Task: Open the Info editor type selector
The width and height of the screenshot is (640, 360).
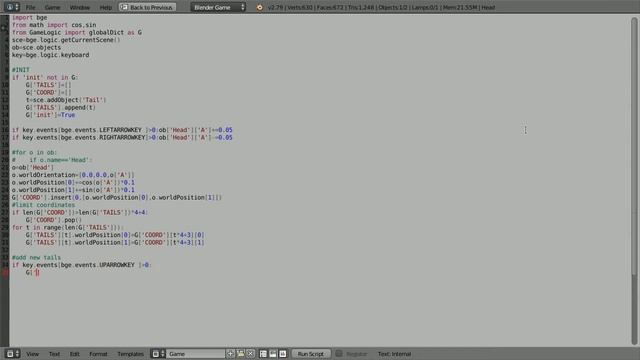Action: pyautogui.click(x=11, y=7)
